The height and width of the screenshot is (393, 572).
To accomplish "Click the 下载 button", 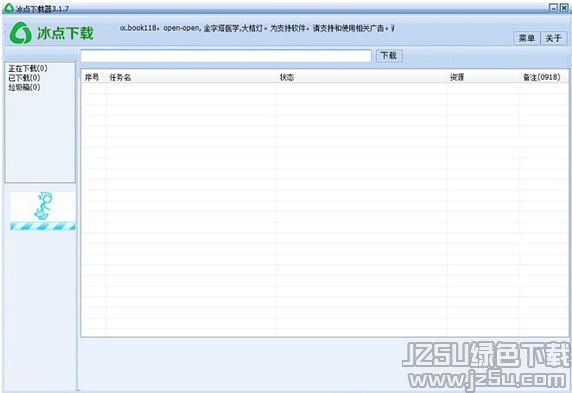I will click(389, 55).
